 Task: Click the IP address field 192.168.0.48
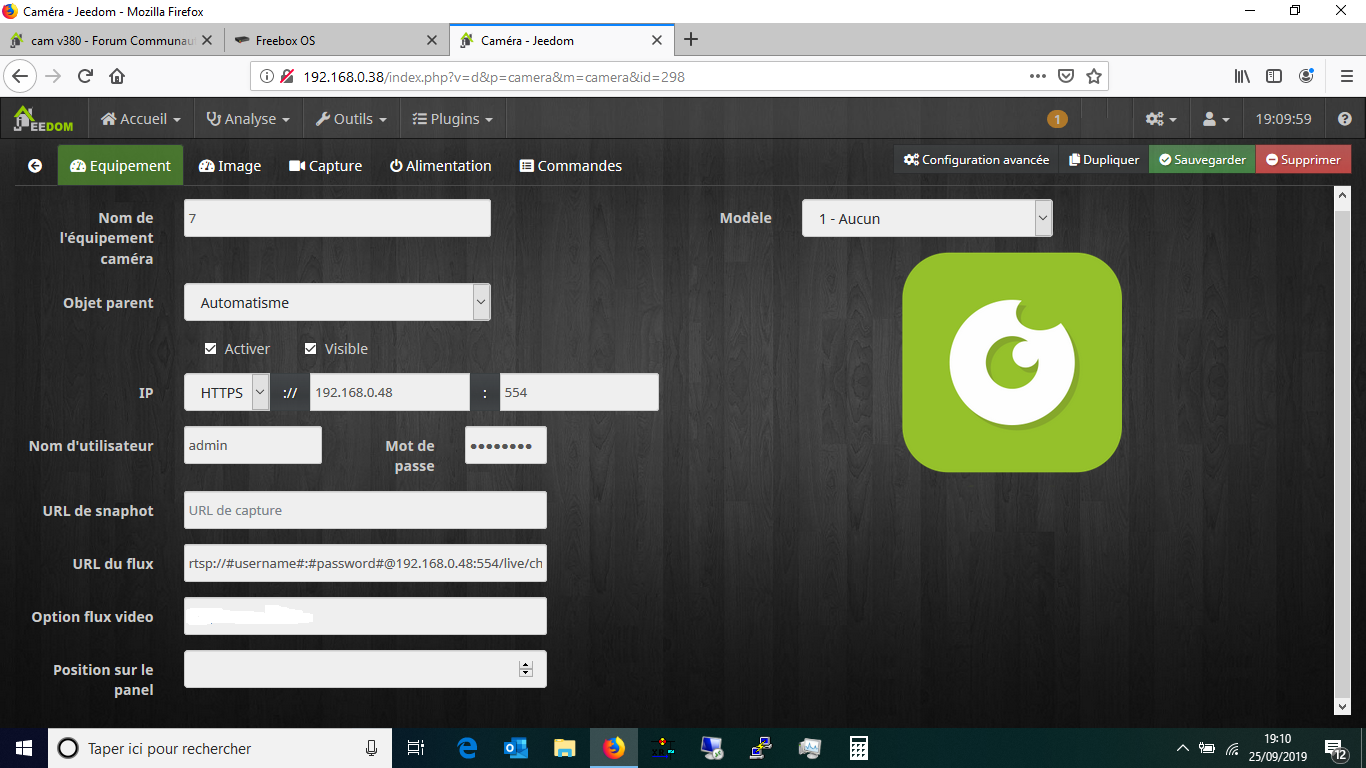pos(390,392)
